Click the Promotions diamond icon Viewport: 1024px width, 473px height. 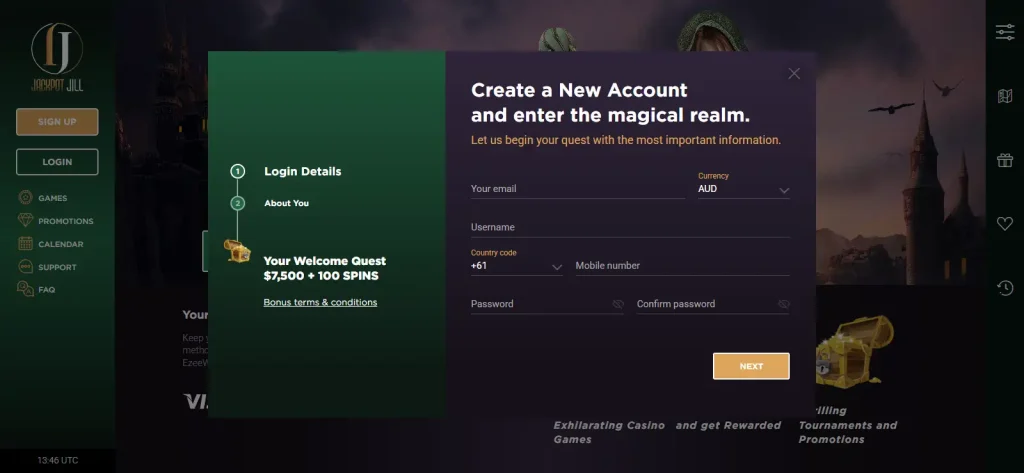[25, 220]
